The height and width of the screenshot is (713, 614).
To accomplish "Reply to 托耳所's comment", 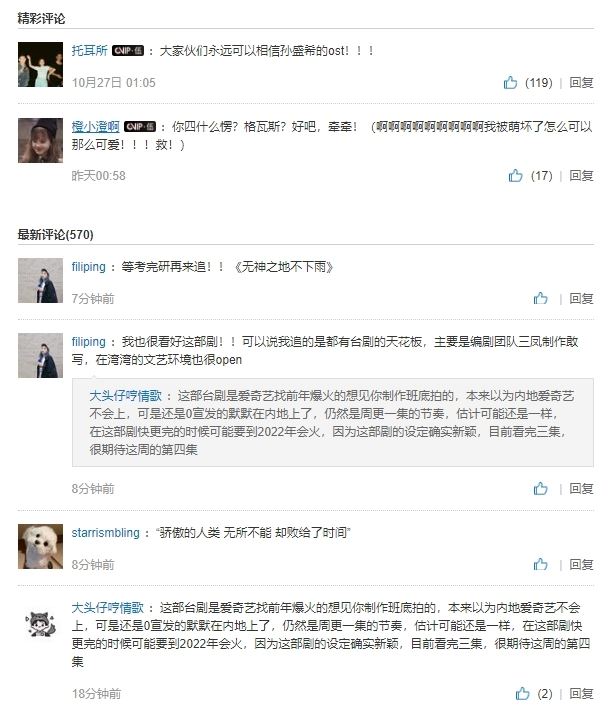I will pos(581,83).
